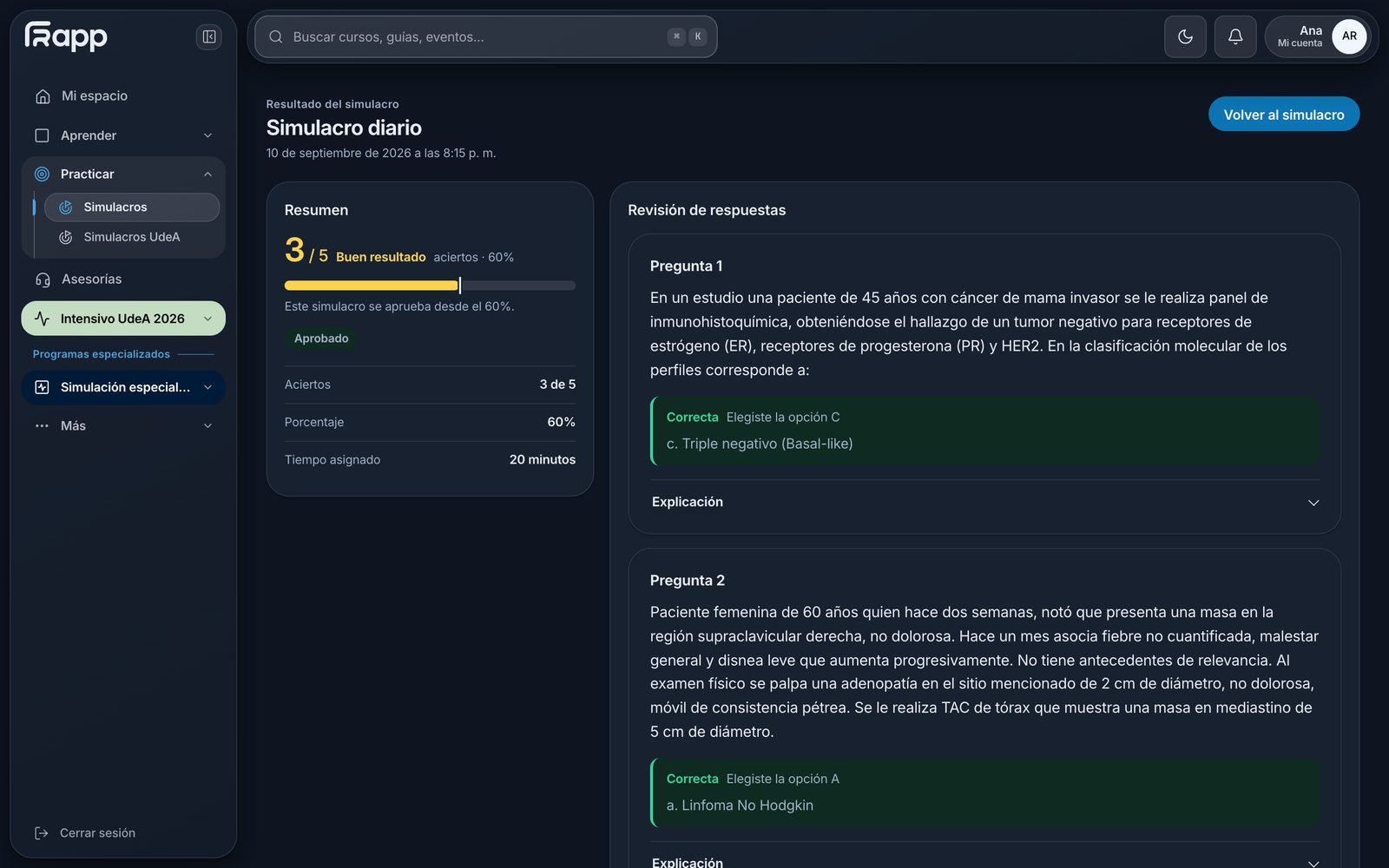1389x868 pixels.
Task: Select Simulacros in sidebar
Action: [x=132, y=207]
